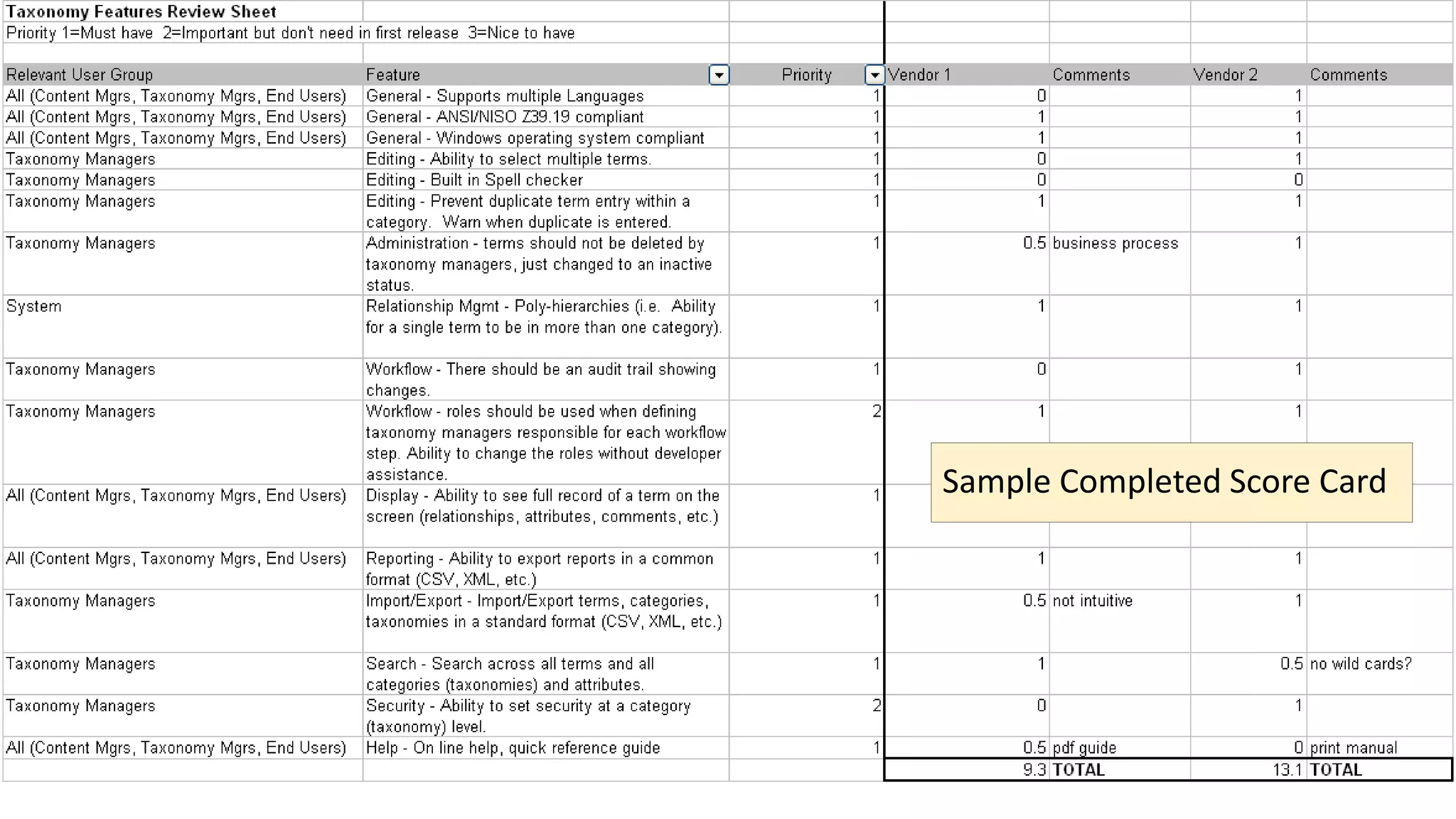This screenshot has height=819, width=1456.
Task: Click the 'Sample Completed Score Card' text box
Action: tap(1172, 483)
